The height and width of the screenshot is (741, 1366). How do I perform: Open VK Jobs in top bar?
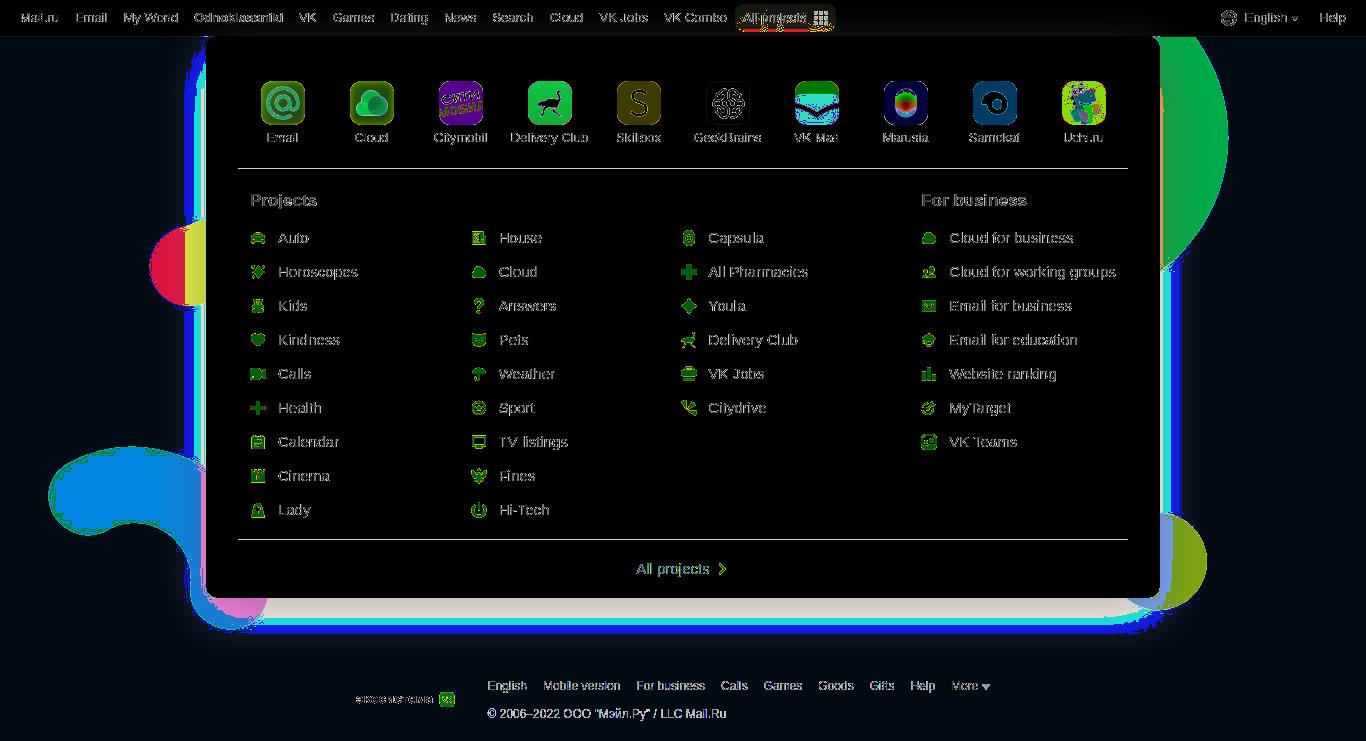pos(623,18)
